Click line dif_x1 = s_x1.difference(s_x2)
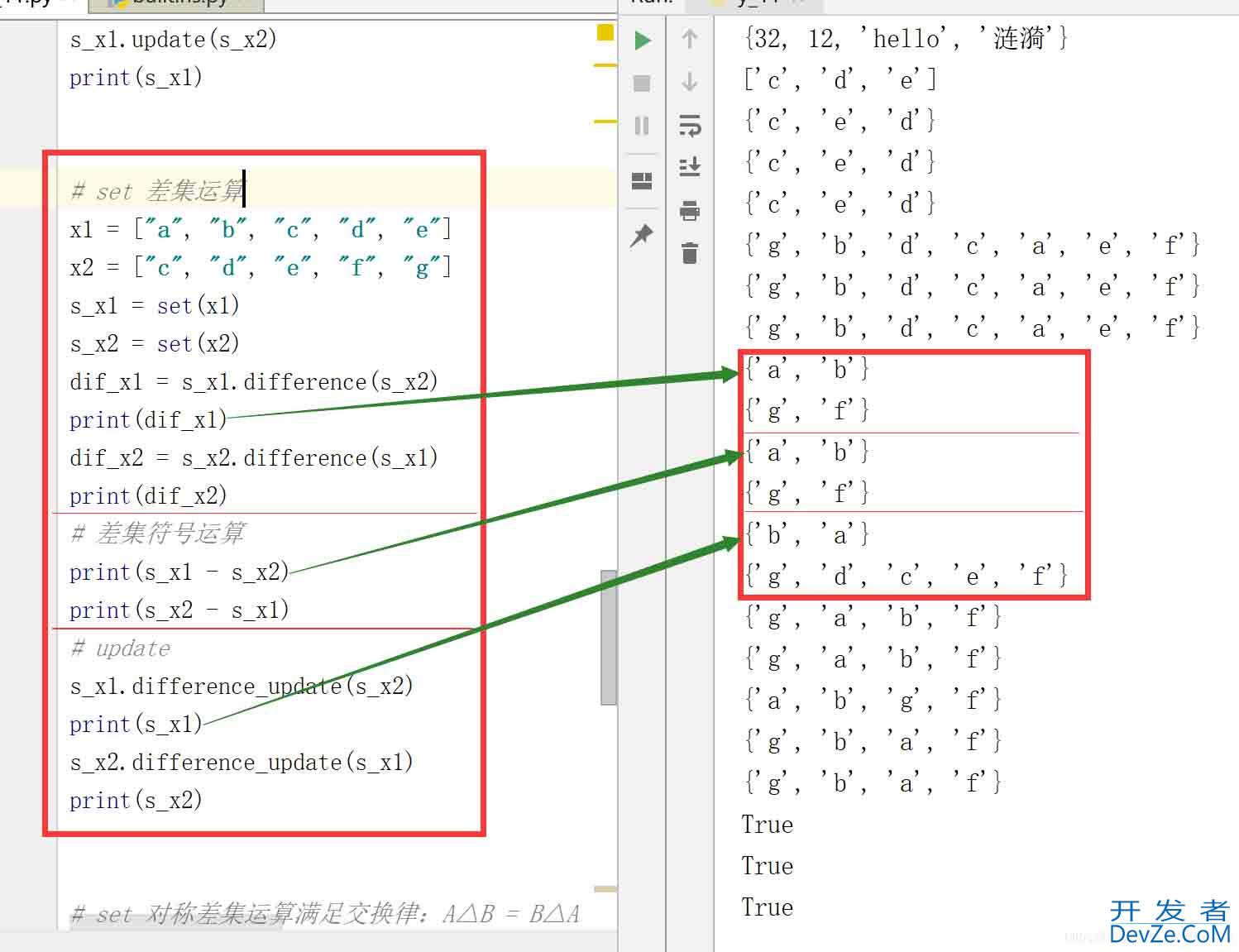 [254, 382]
